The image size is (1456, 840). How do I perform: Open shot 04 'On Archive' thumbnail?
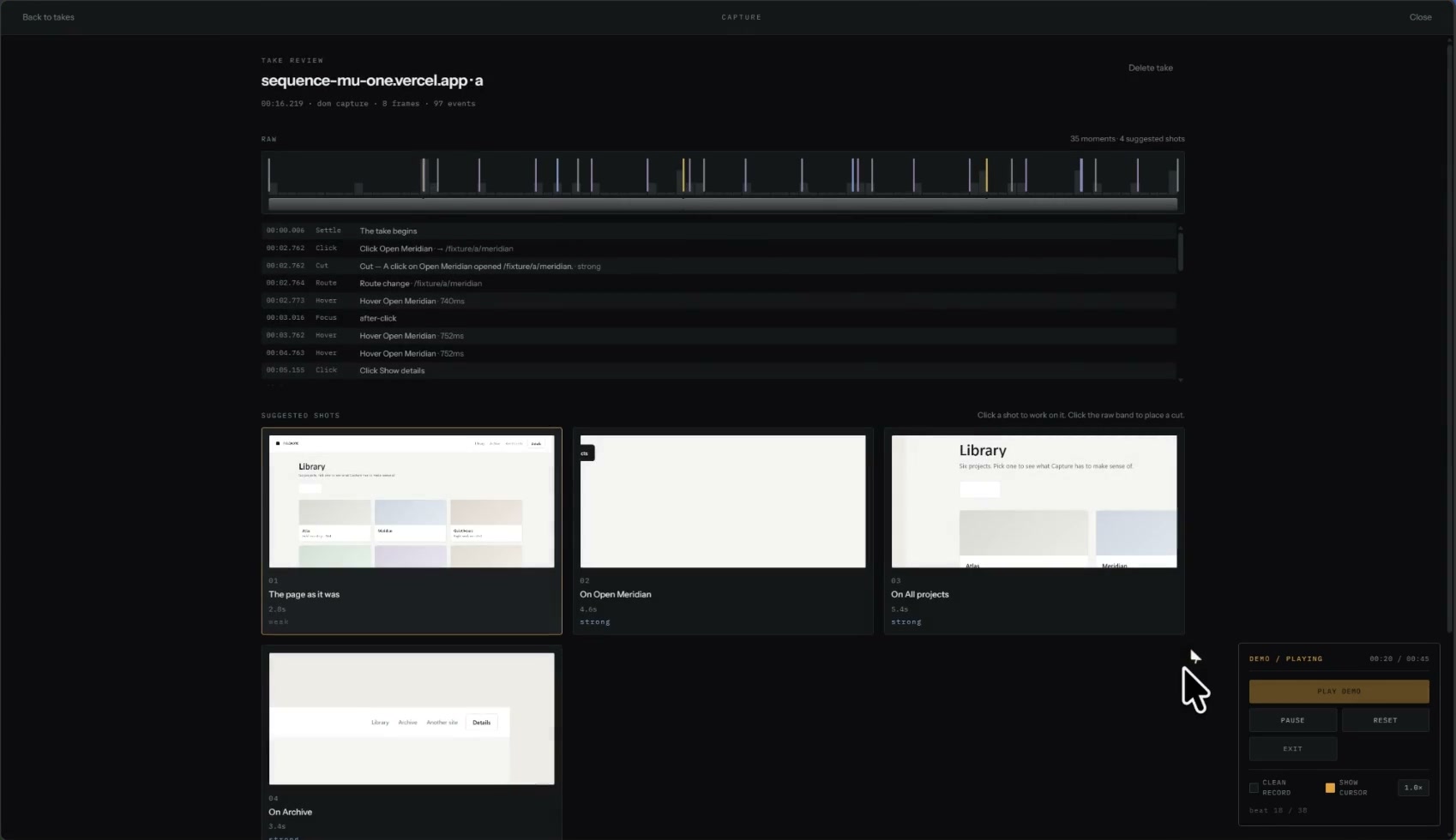pyautogui.click(x=412, y=718)
